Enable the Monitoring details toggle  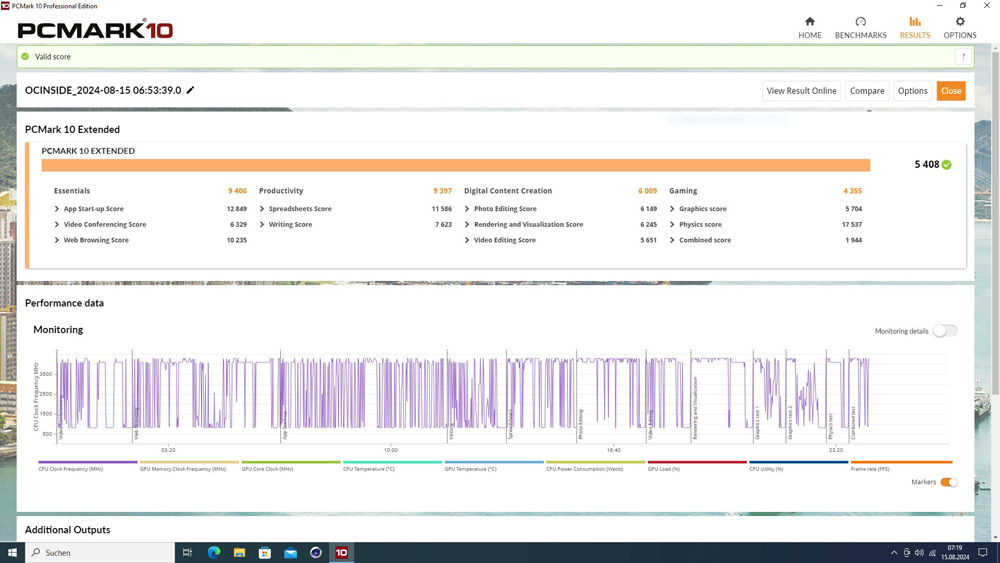click(945, 331)
